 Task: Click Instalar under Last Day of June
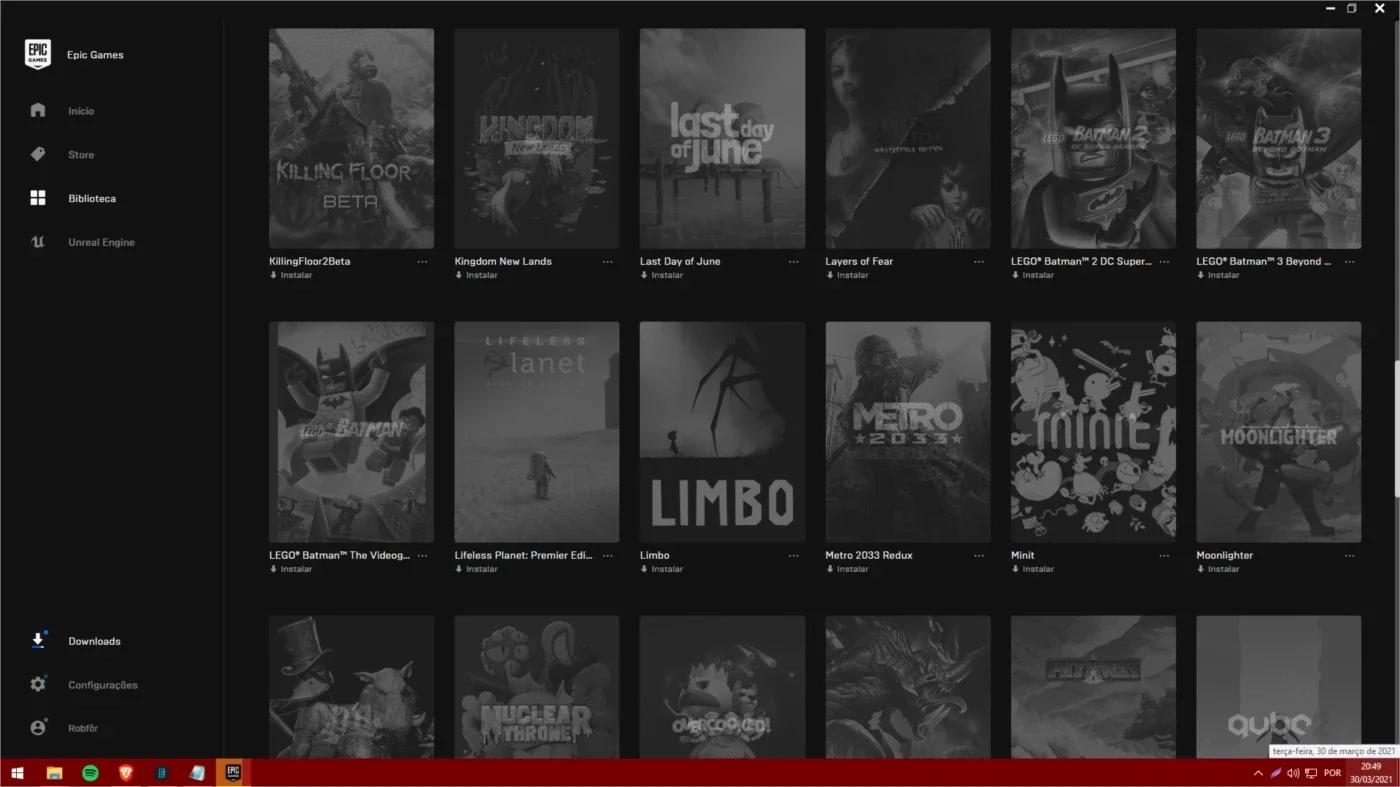pyautogui.click(x=662, y=275)
